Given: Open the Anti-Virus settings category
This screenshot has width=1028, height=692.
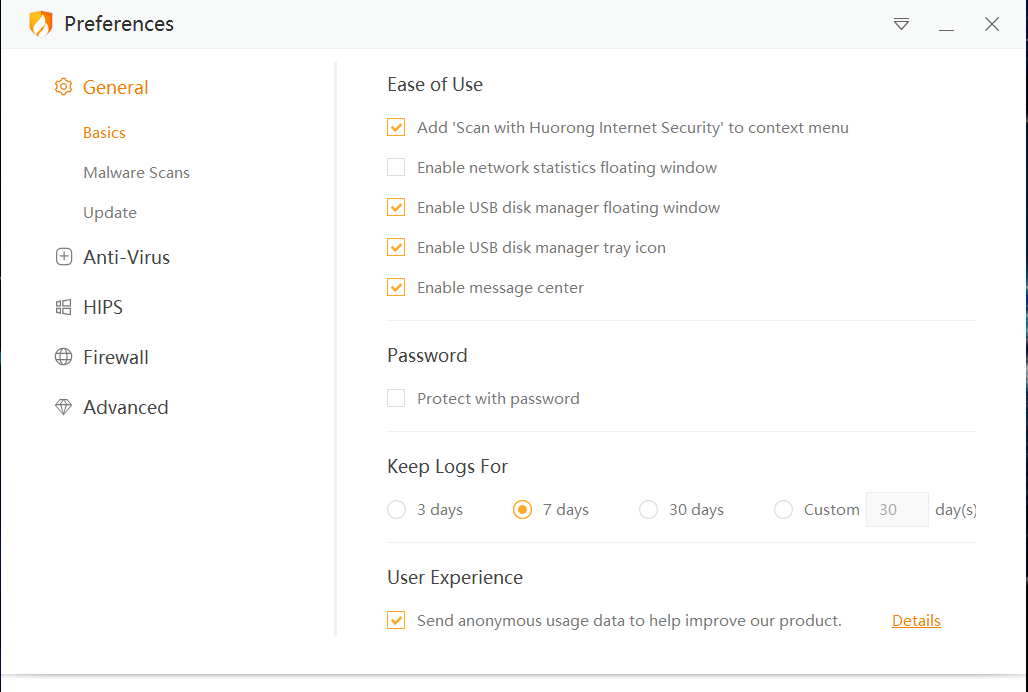Looking at the screenshot, I should pyautogui.click(x=127, y=257).
